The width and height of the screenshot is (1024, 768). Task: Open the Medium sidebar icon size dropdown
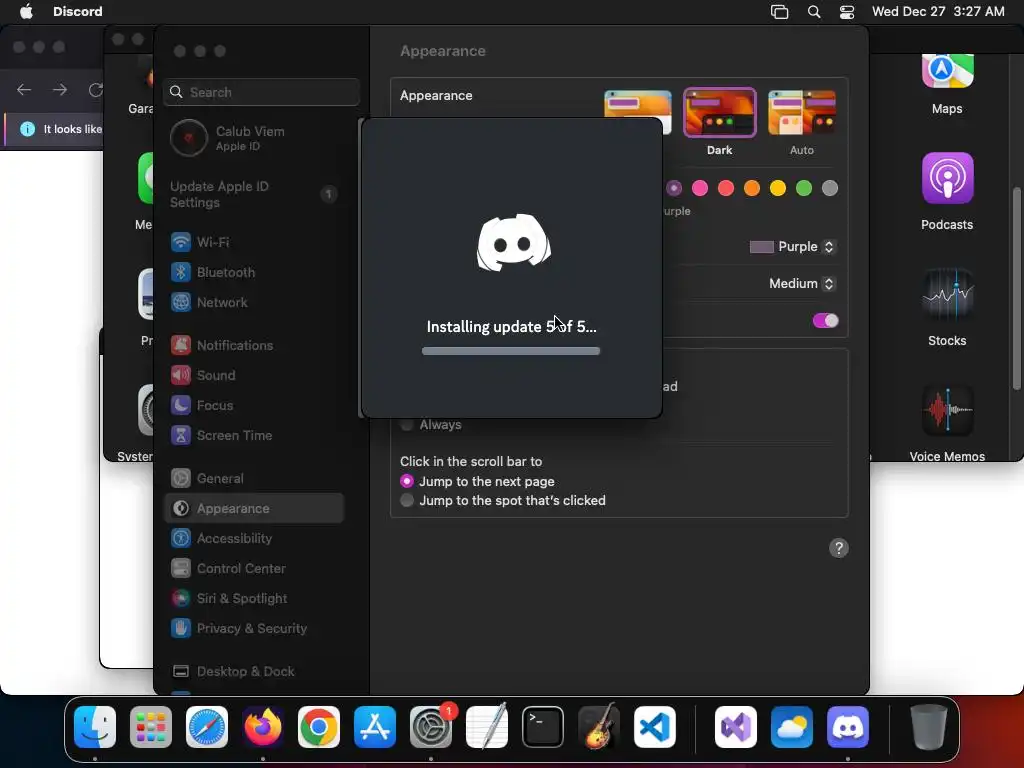click(x=802, y=283)
